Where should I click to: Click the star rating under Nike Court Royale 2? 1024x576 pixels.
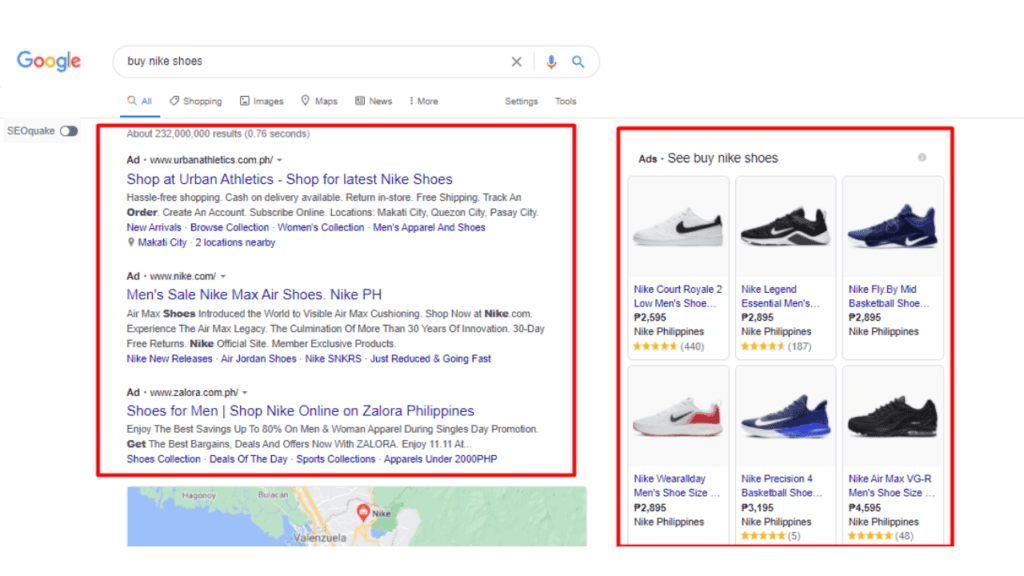[655, 346]
